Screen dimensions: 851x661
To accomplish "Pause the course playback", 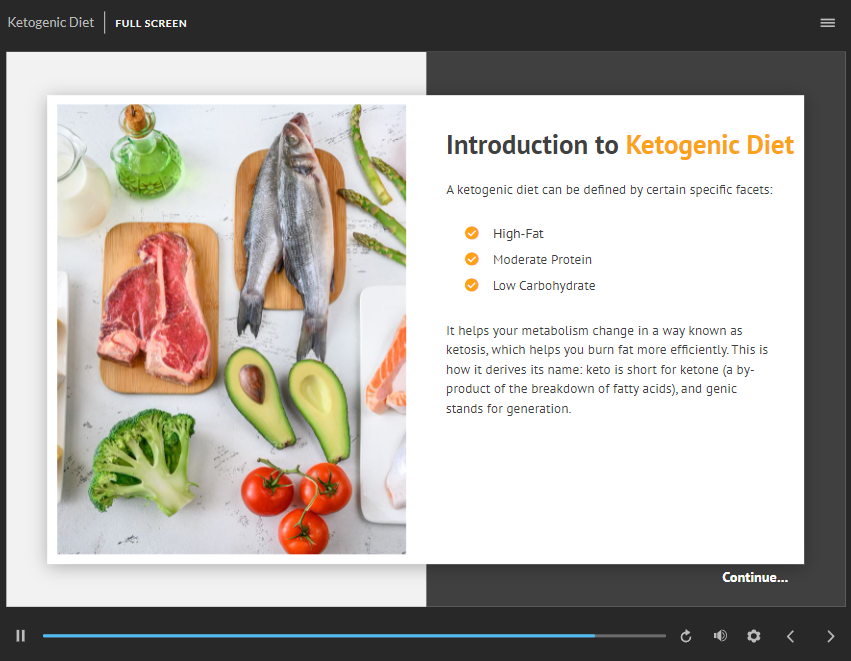I will 21,635.
